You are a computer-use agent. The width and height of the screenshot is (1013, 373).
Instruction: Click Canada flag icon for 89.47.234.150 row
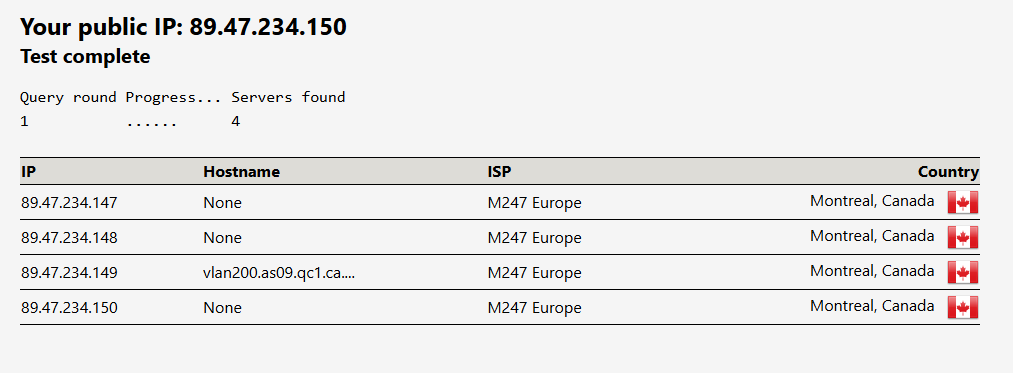pyautogui.click(x=963, y=307)
